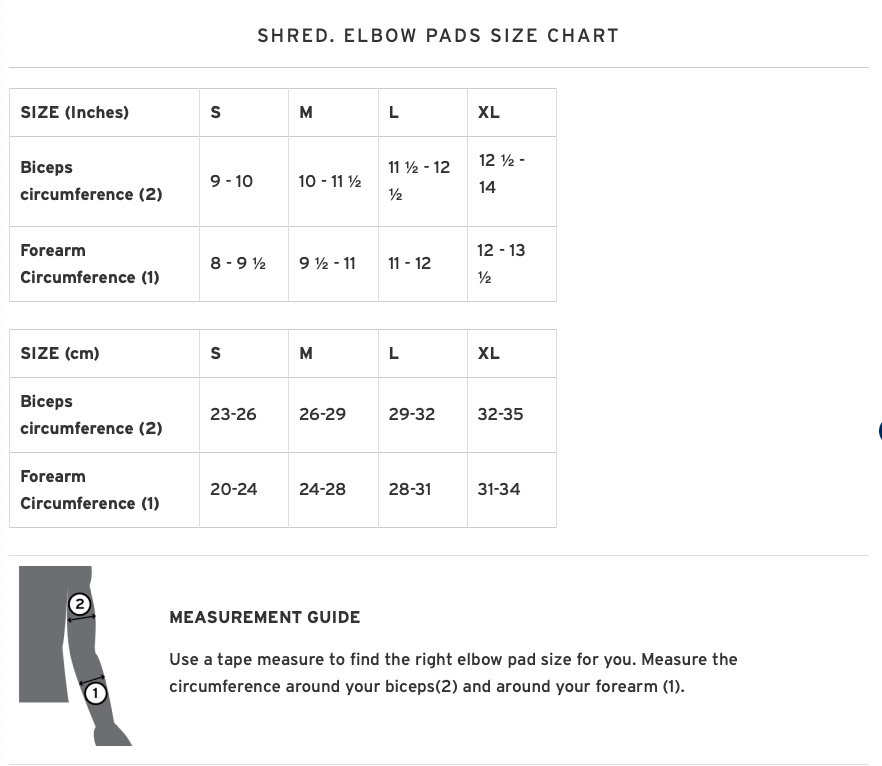Screen dimensions: 882x766
Task: Select the 28-31 forearm cm cell
Action: click(410, 490)
